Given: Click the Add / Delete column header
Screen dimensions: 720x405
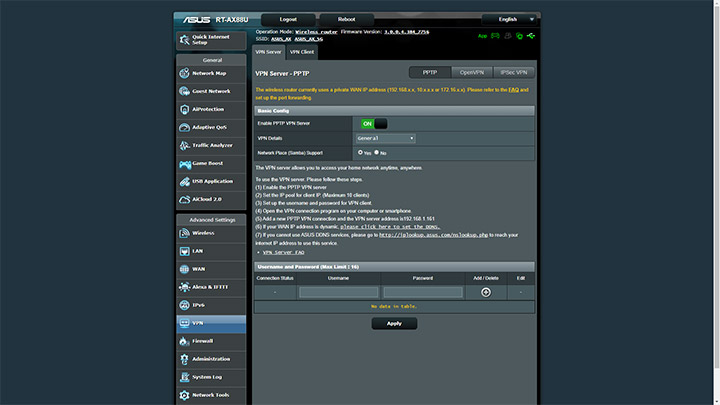Looking at the screenshot, I should click(x=486, y=278).
